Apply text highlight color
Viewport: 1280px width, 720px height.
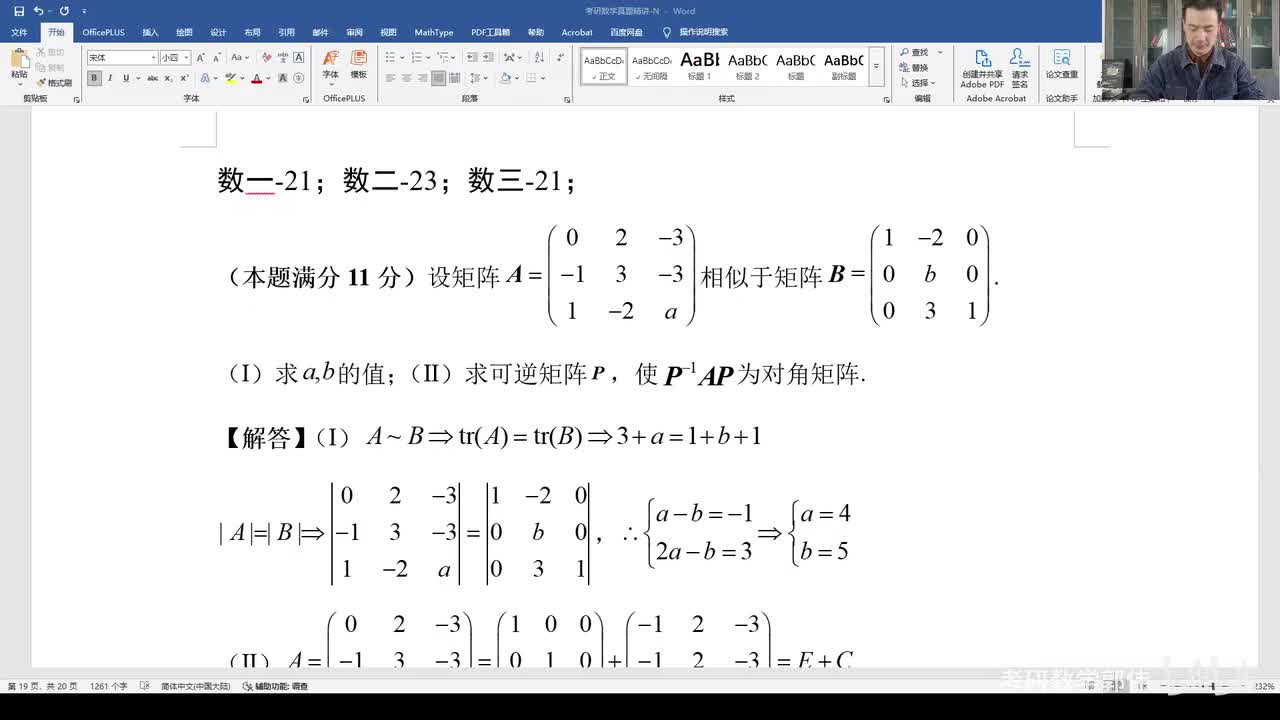pyautogui.click(x=230, y=78)
